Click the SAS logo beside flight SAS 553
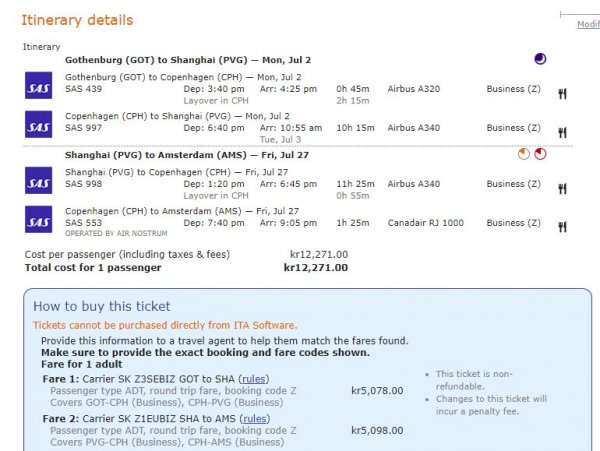The image size is (600, 451). coord(38,218)
